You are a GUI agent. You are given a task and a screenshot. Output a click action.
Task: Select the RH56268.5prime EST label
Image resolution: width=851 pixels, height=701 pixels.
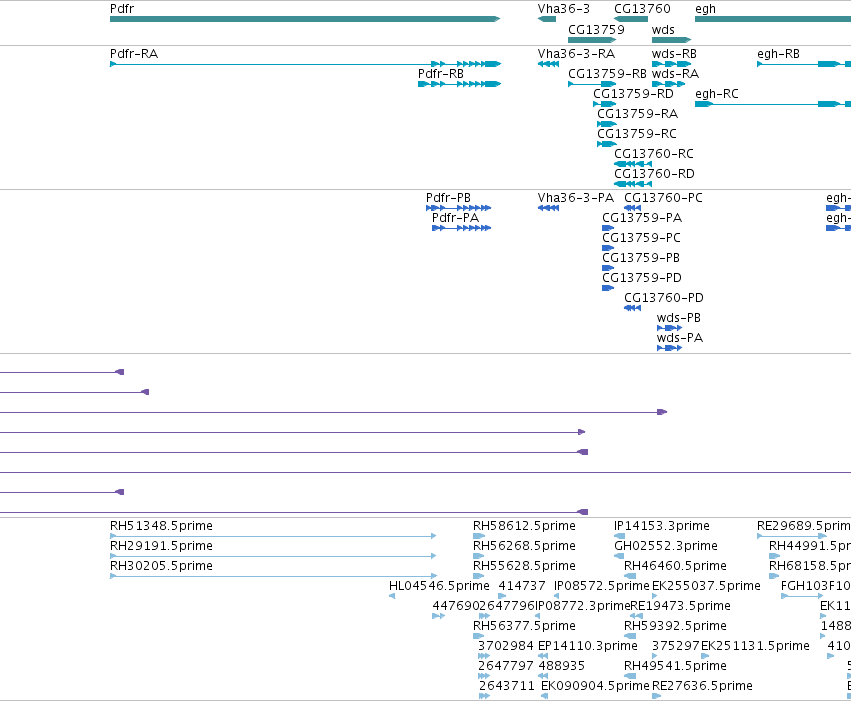(524, 546)
